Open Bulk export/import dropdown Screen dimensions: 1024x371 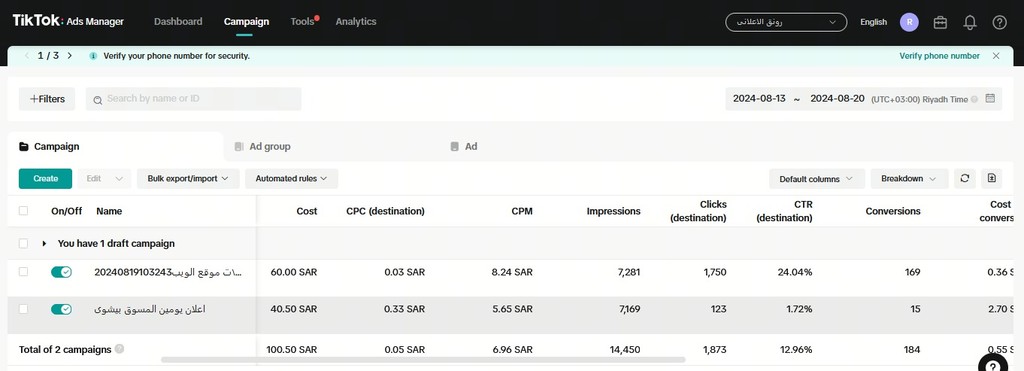(x=188, y=178)
